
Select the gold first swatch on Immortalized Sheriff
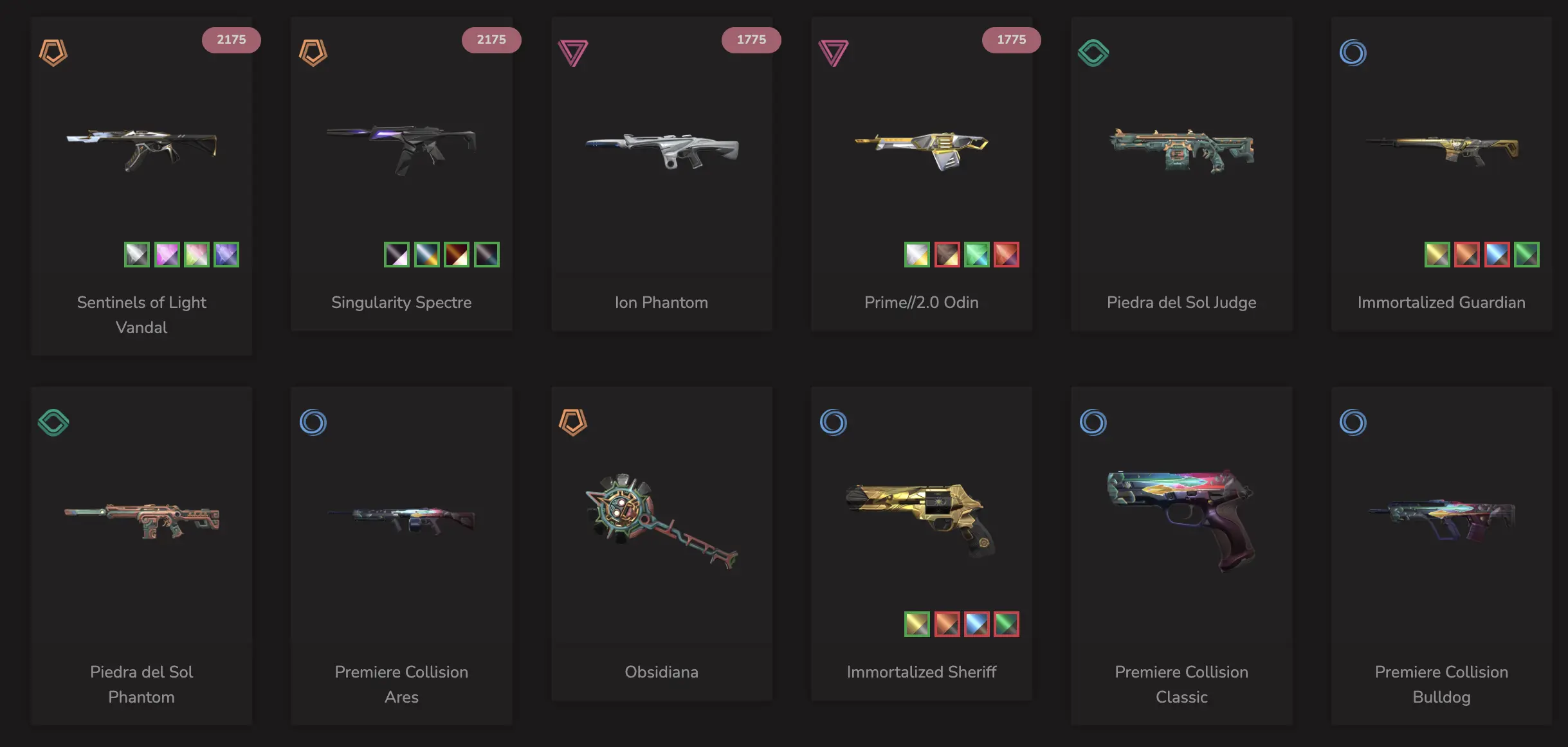(917, 624)
